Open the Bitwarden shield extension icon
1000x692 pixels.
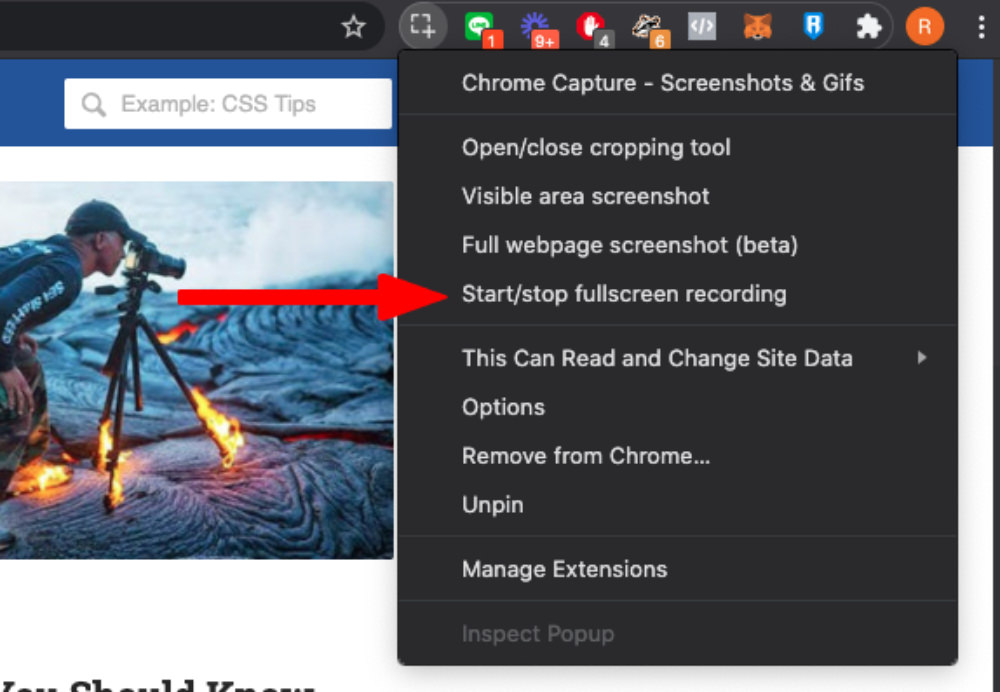813,27
